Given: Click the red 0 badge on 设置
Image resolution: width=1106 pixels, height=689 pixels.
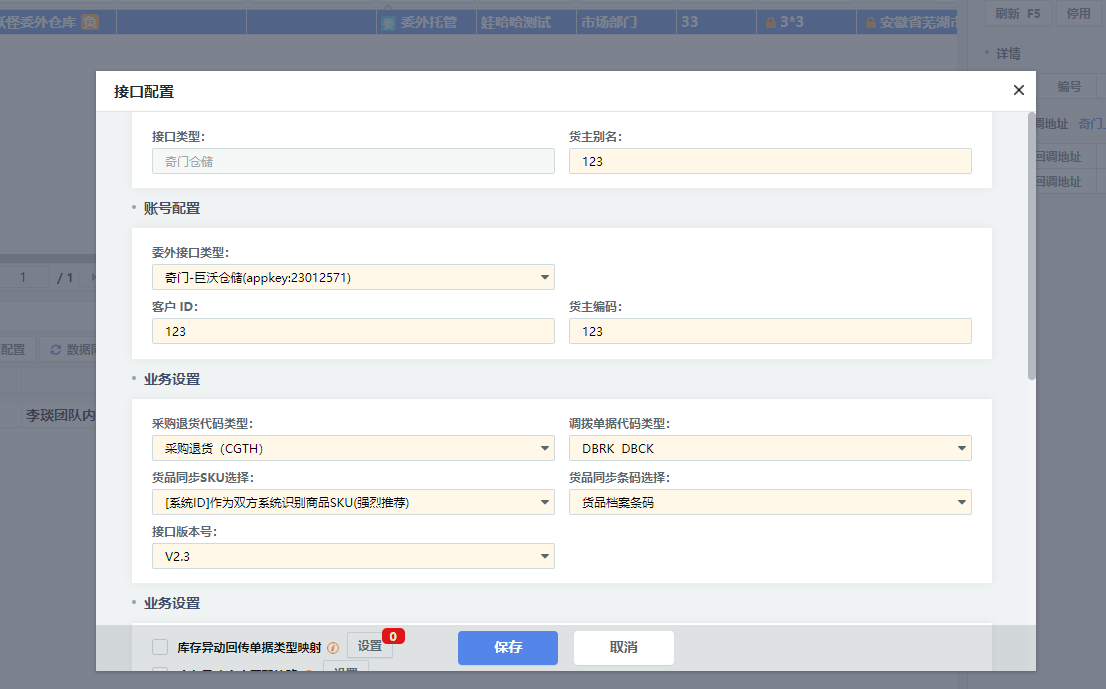Looking at the screenshot, I should tap(393, 636).
